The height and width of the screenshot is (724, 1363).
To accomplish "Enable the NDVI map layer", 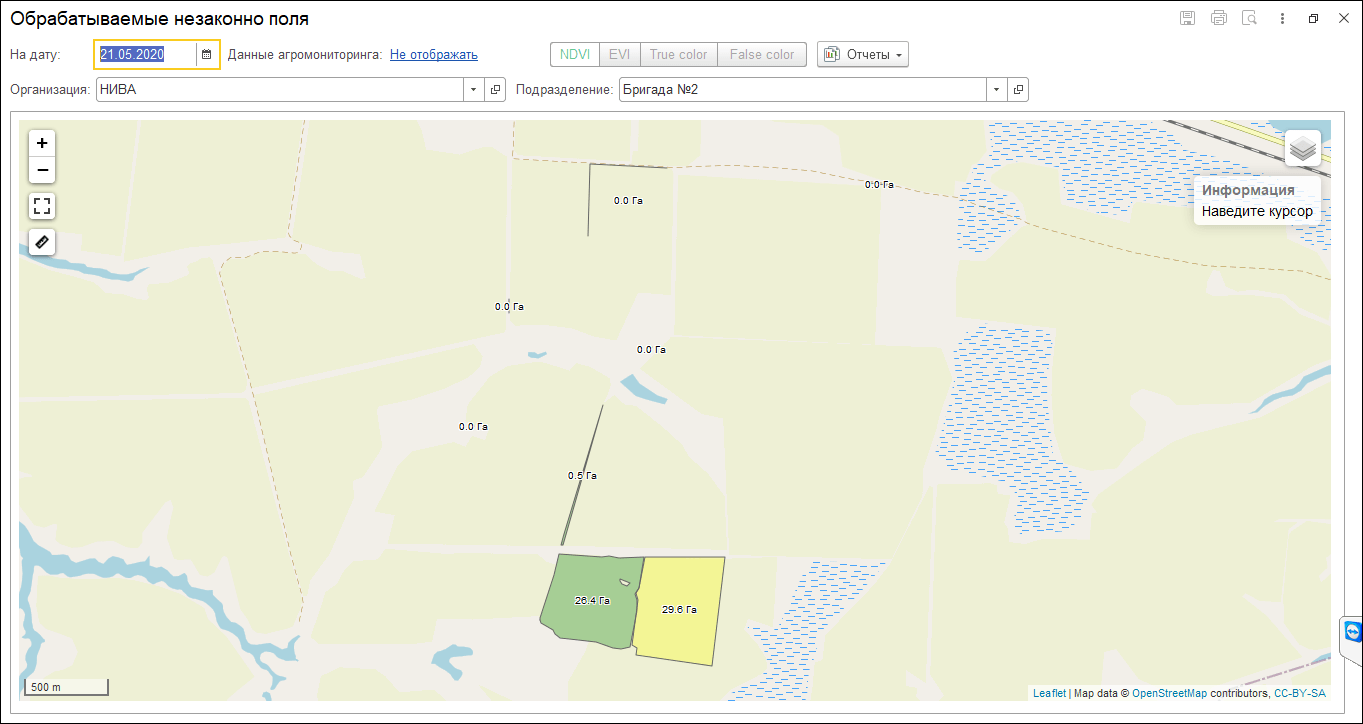I will (x=575, y=54).
